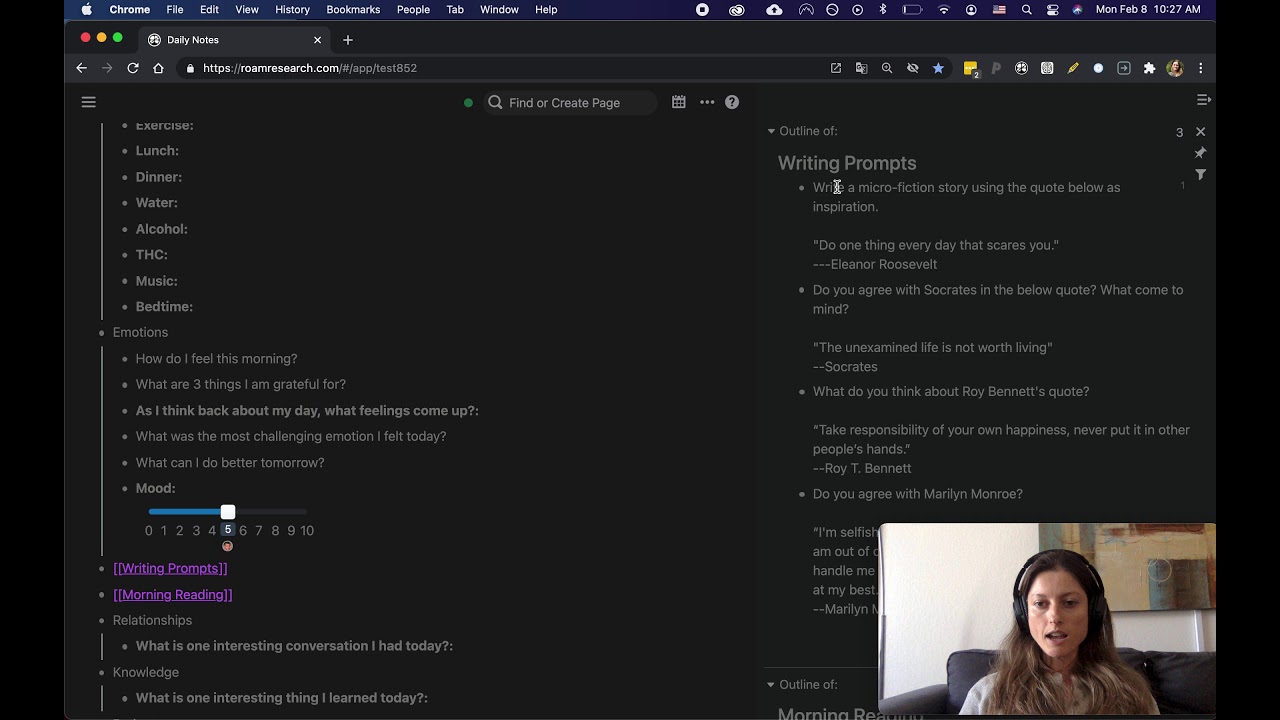Open the Roam calendar date picker icon
1280x720 pixels.
point(679,102)
